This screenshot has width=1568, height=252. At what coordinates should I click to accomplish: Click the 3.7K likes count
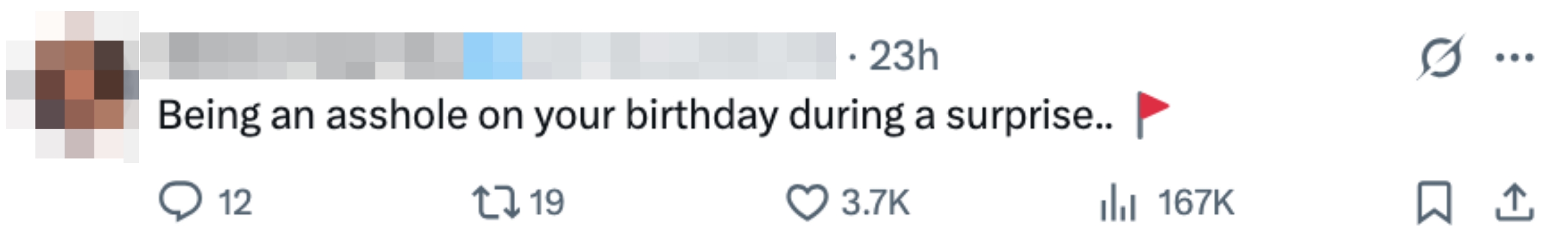(x=875, y=203)
